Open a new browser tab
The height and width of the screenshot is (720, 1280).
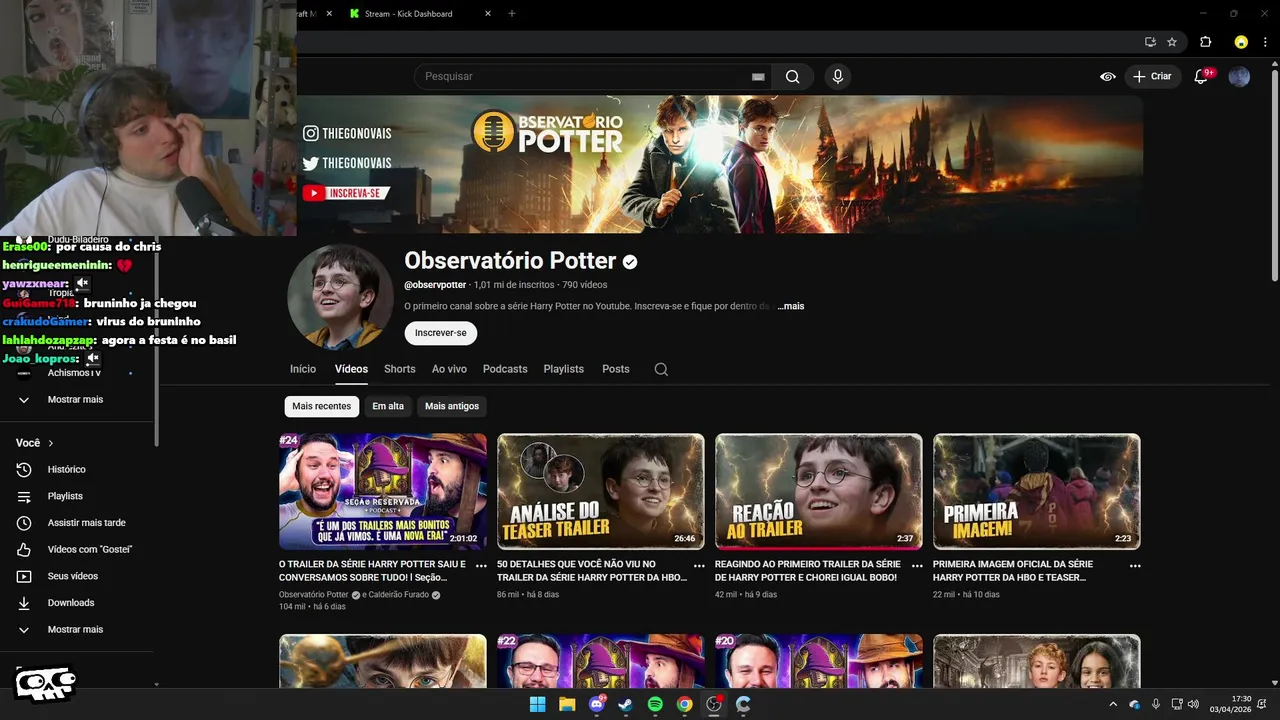click(512, 14)
